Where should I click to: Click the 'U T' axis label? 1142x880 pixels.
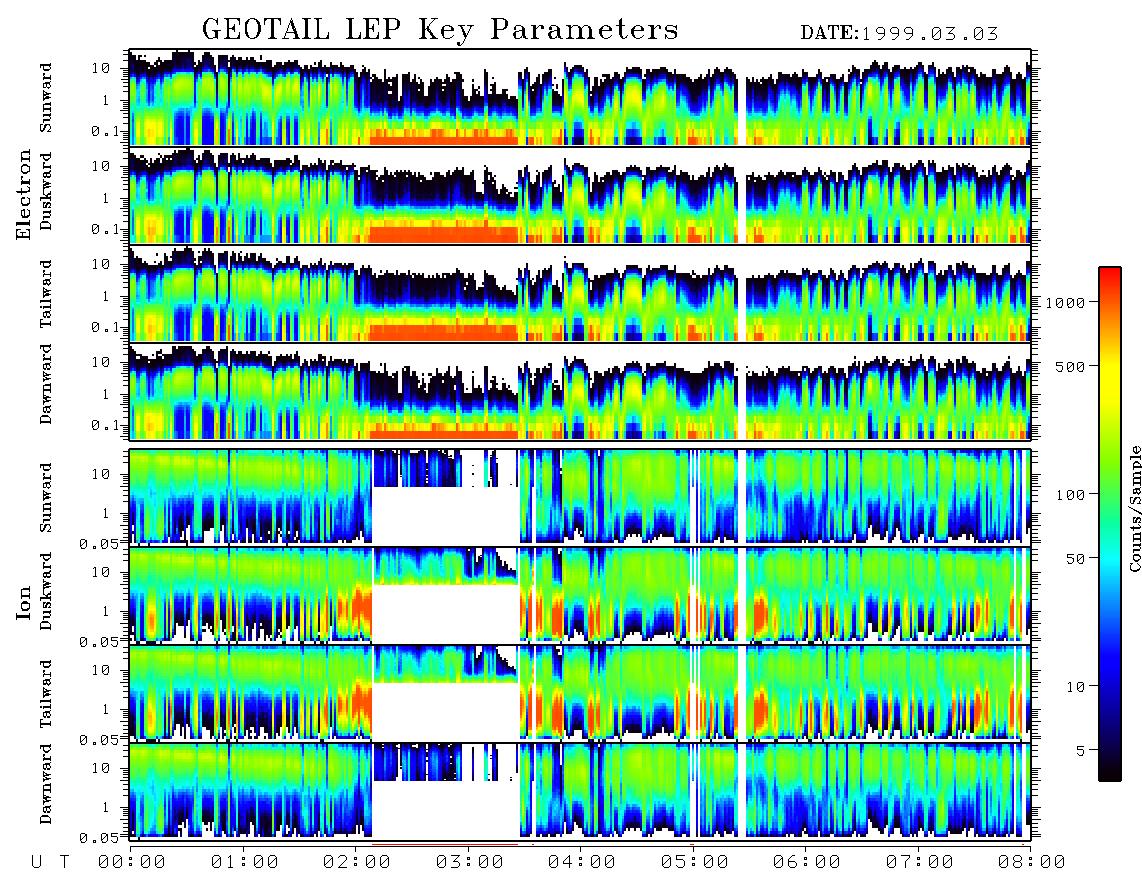click(50, 862)
